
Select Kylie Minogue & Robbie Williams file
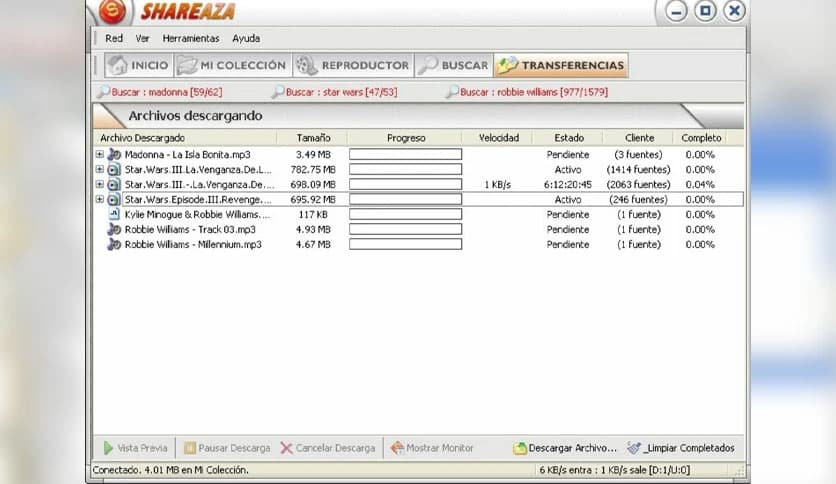pos(197,214)
